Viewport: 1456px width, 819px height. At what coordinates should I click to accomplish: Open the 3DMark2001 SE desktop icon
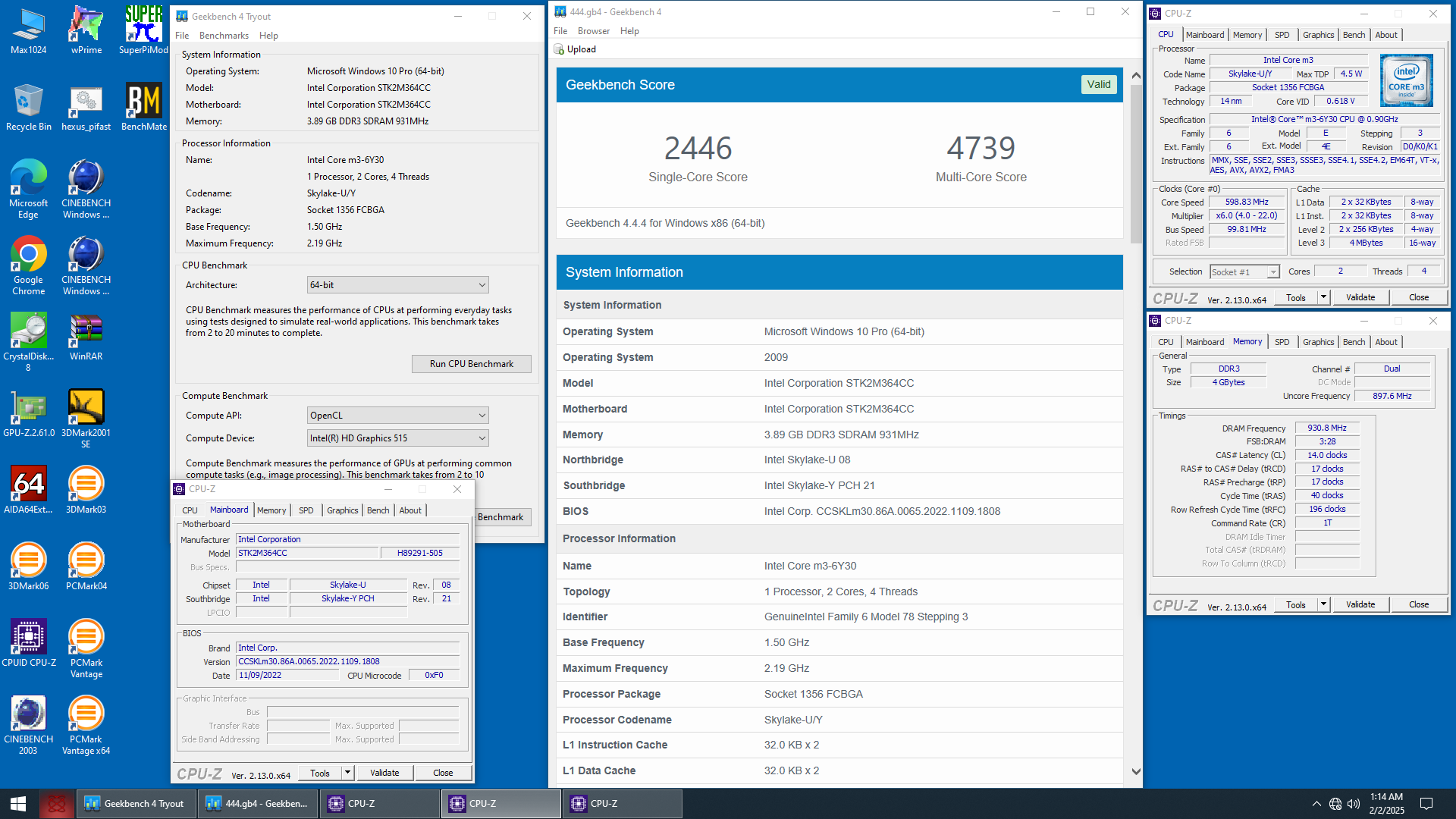[x=86, y=419]
